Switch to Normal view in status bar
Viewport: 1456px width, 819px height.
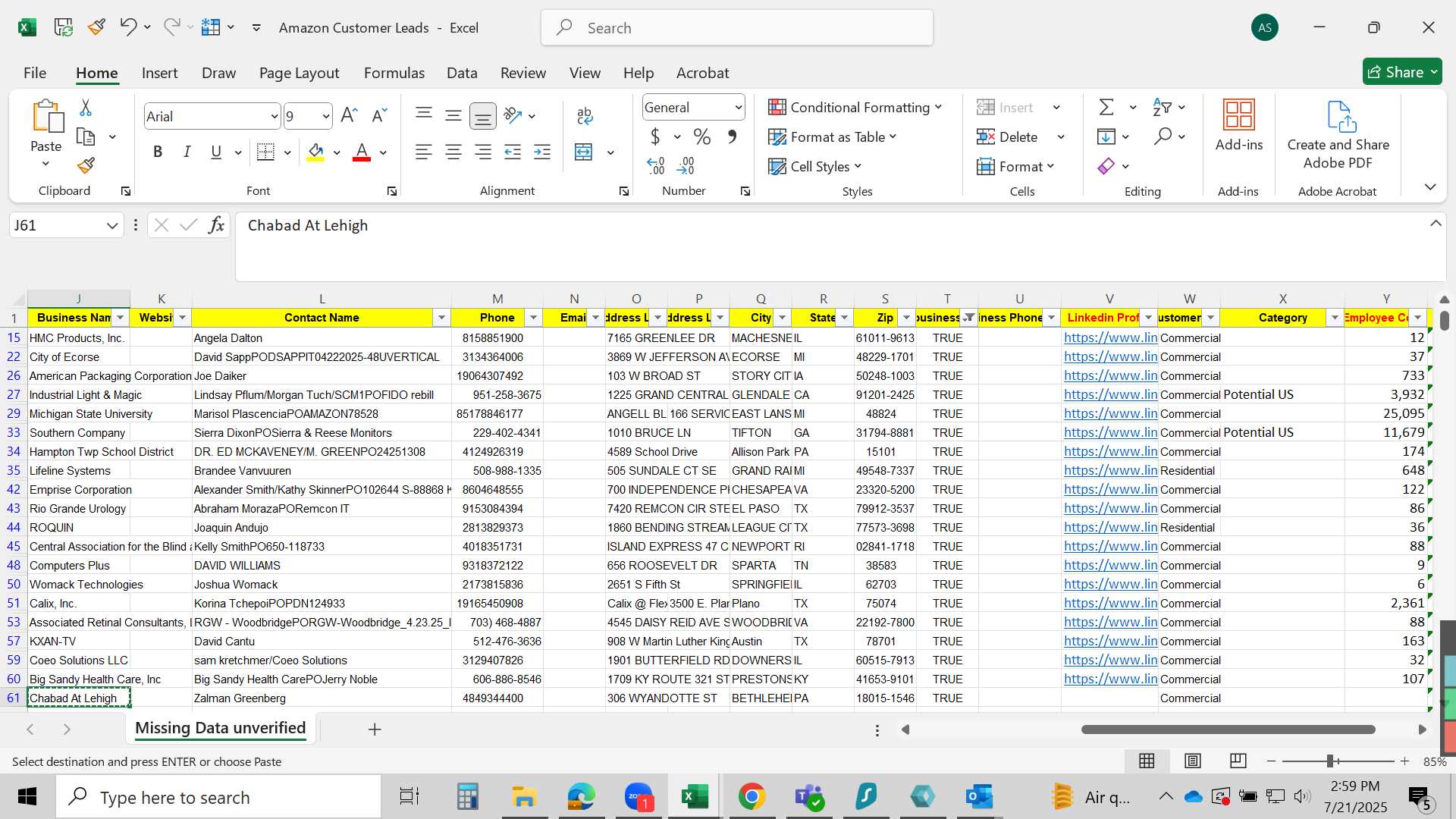pos(1147,761)
